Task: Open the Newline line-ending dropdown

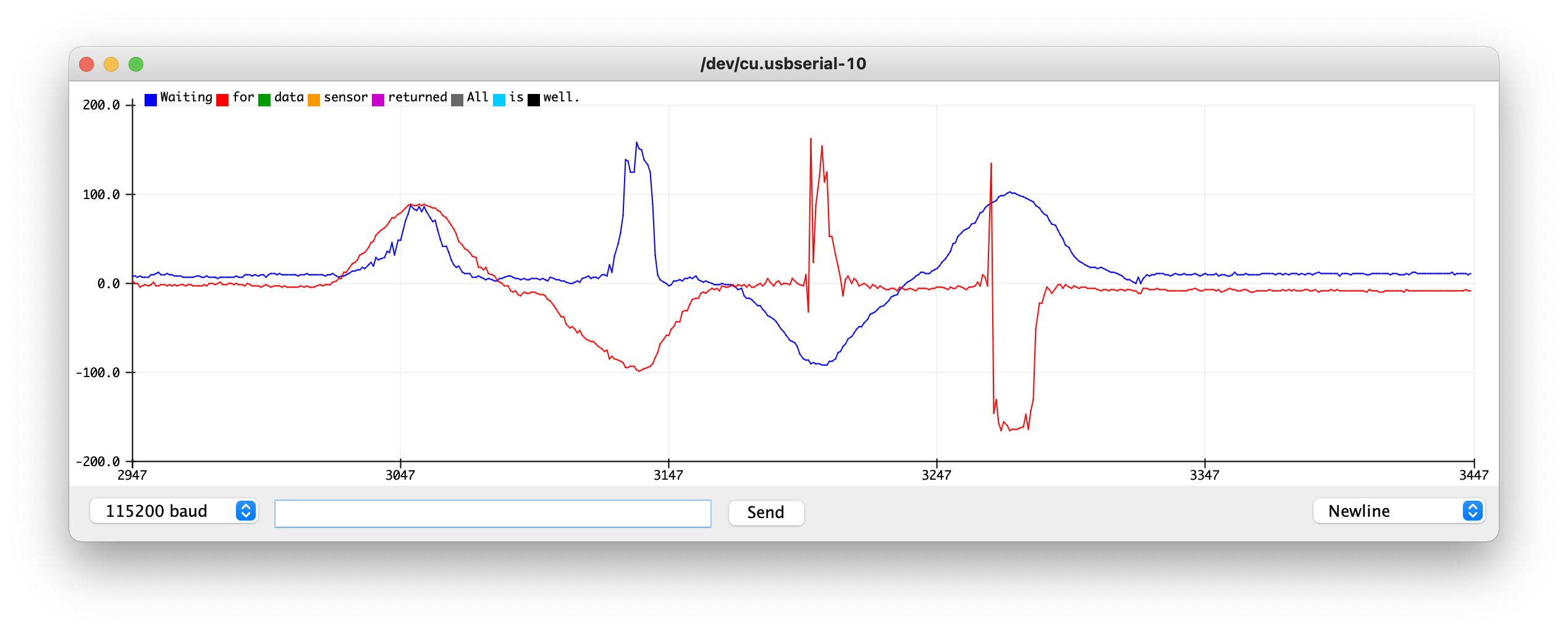Action: click(1399, 511)
